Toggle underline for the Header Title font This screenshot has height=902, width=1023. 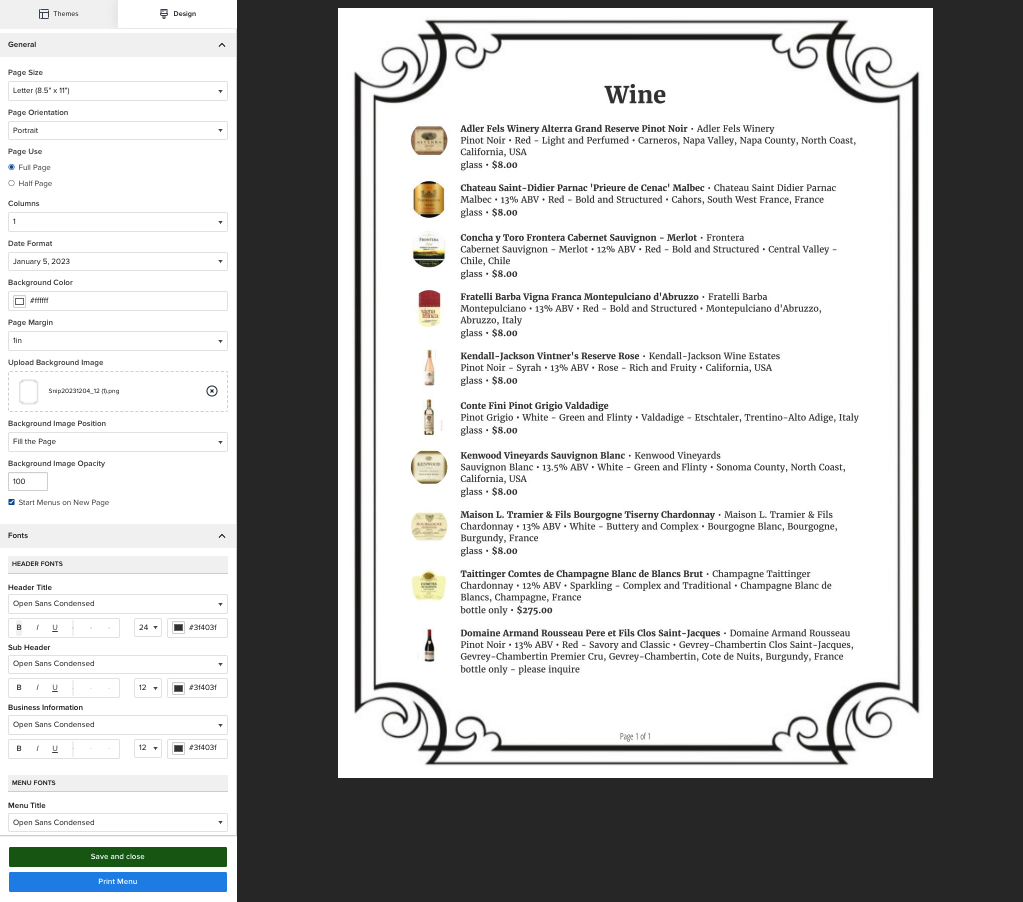click(55, 628)
